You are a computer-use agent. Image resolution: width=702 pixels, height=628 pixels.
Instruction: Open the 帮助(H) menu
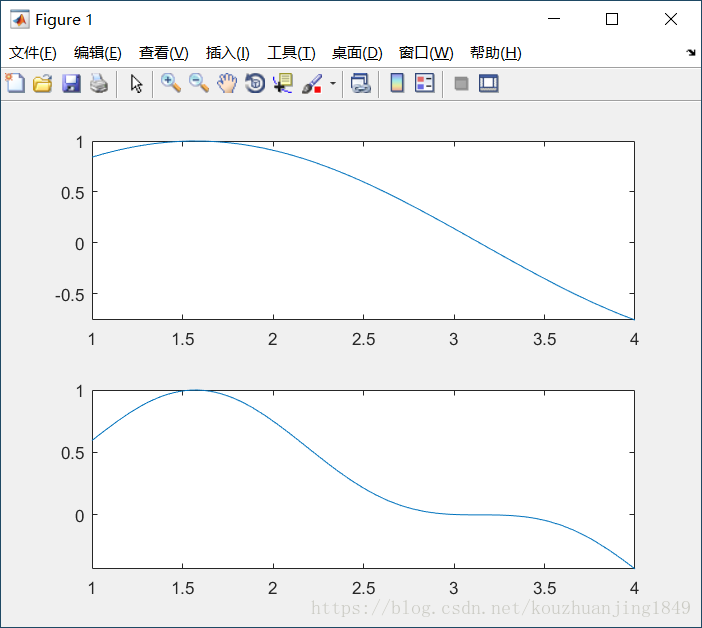pos(496,53)
